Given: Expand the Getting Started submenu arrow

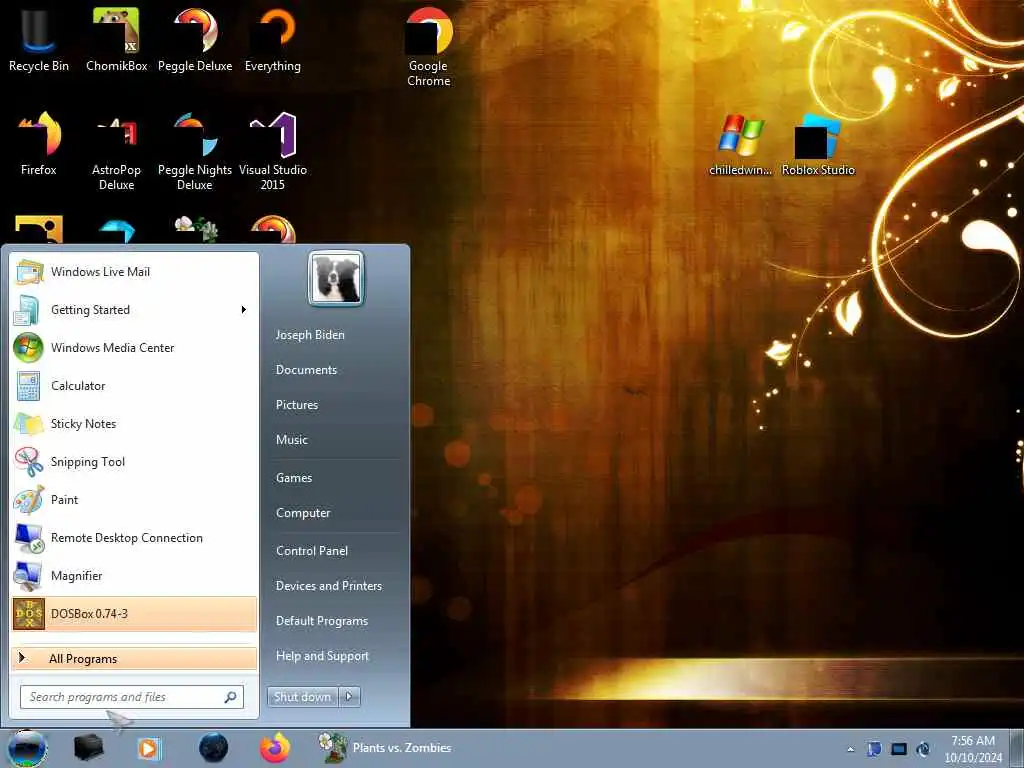Looking at the screenshot, I should coord(244,310).
